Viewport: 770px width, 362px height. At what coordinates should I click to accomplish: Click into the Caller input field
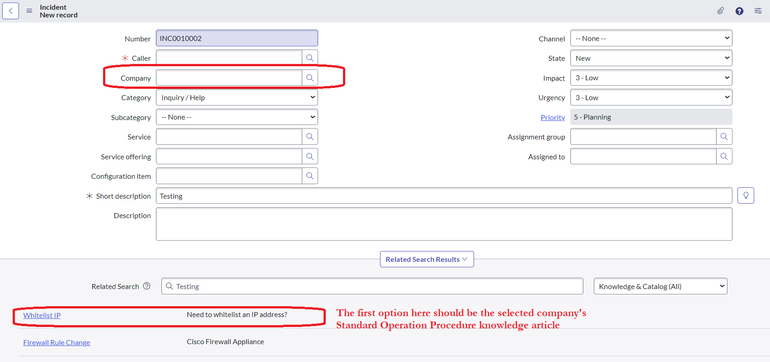point(229,58)
